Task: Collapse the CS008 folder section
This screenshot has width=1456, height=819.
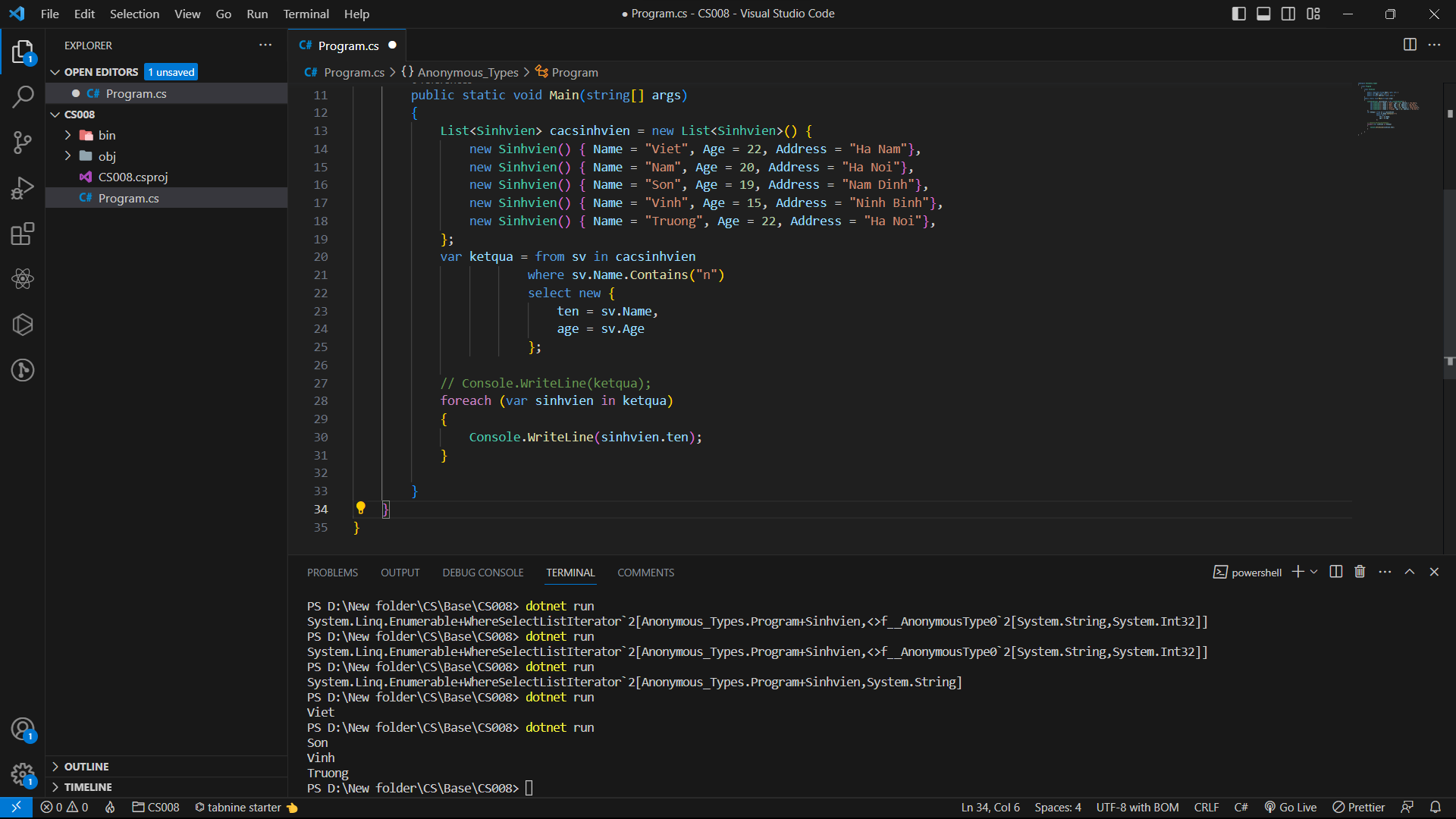Action: 55,115
